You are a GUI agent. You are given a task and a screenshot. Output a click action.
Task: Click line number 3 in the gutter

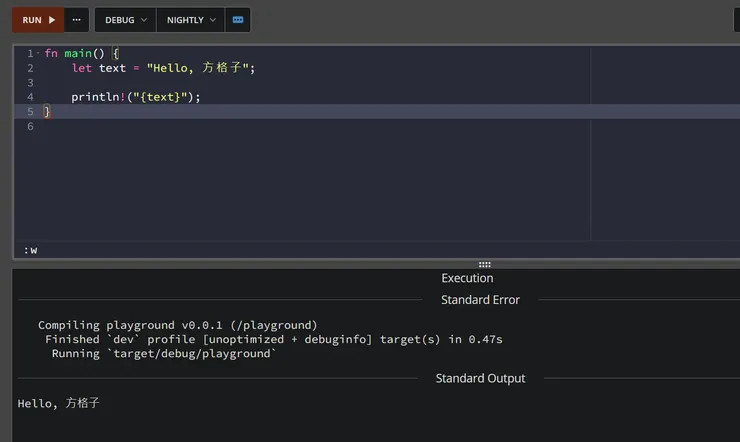click(x=30, y=83)
